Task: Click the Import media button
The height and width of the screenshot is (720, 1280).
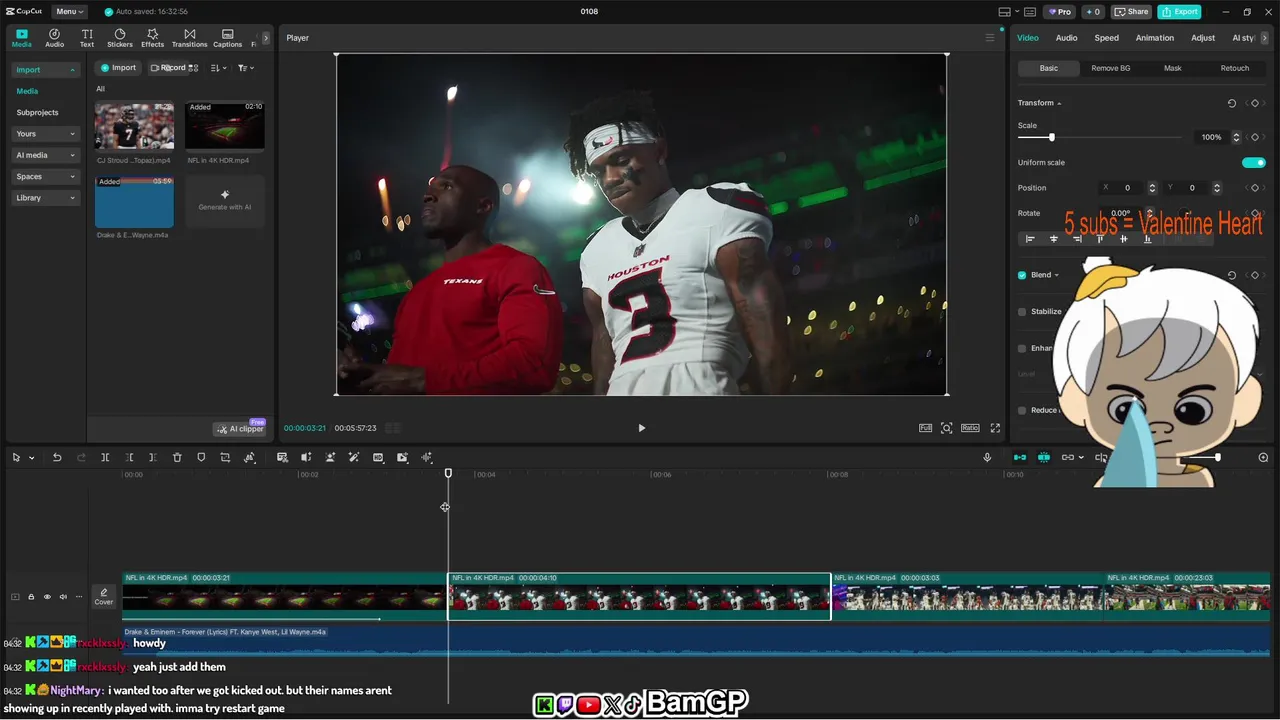Action: tap(118, 68)
